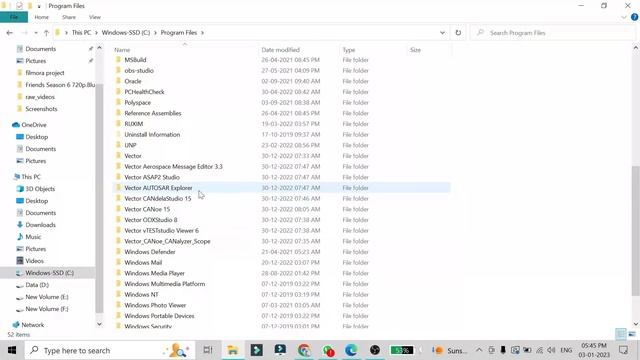Open the File menu
Viewport: 640px width, 360px height.
pos(14,17)
